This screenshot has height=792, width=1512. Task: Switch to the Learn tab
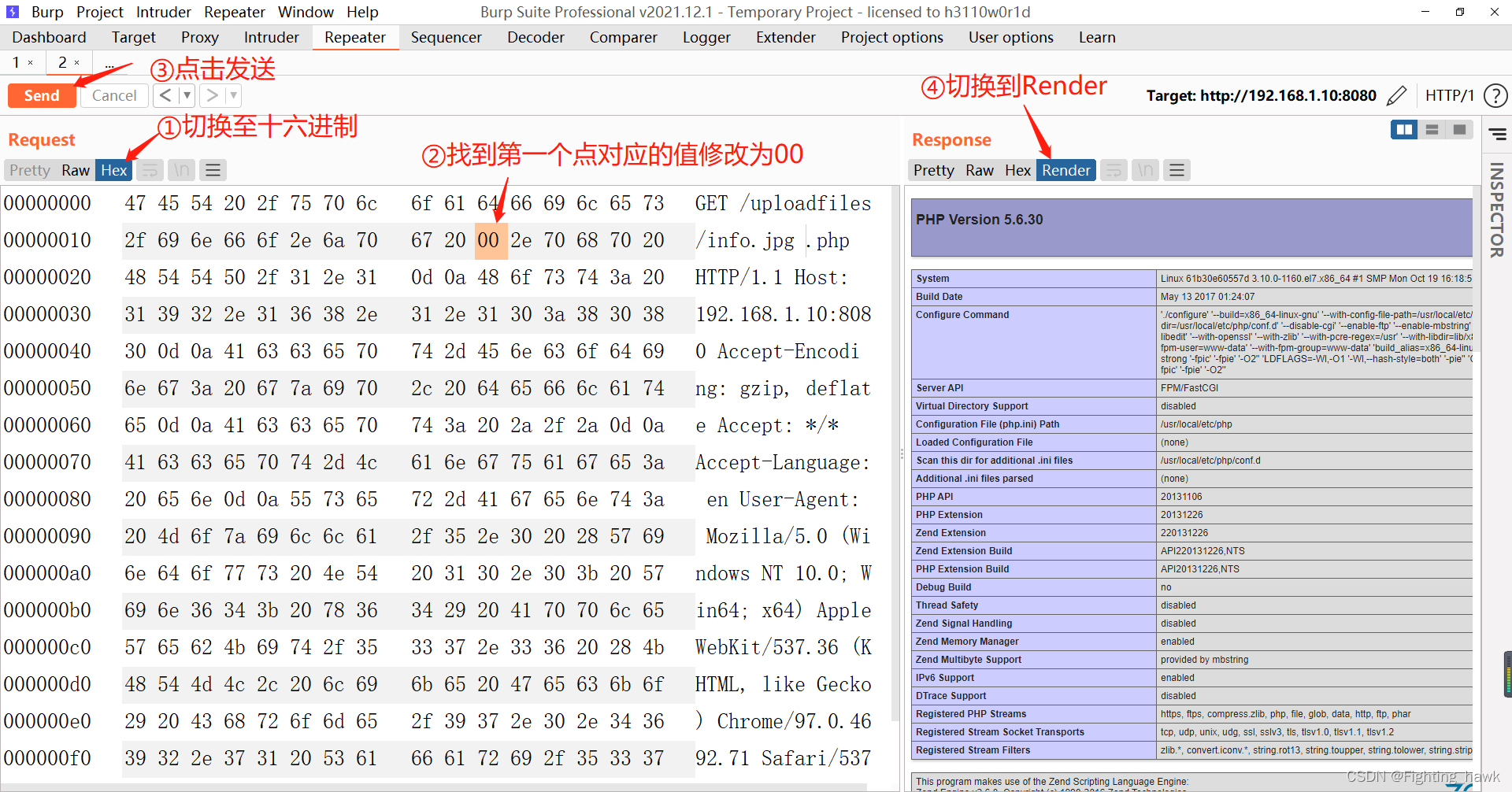[1097, 37]
